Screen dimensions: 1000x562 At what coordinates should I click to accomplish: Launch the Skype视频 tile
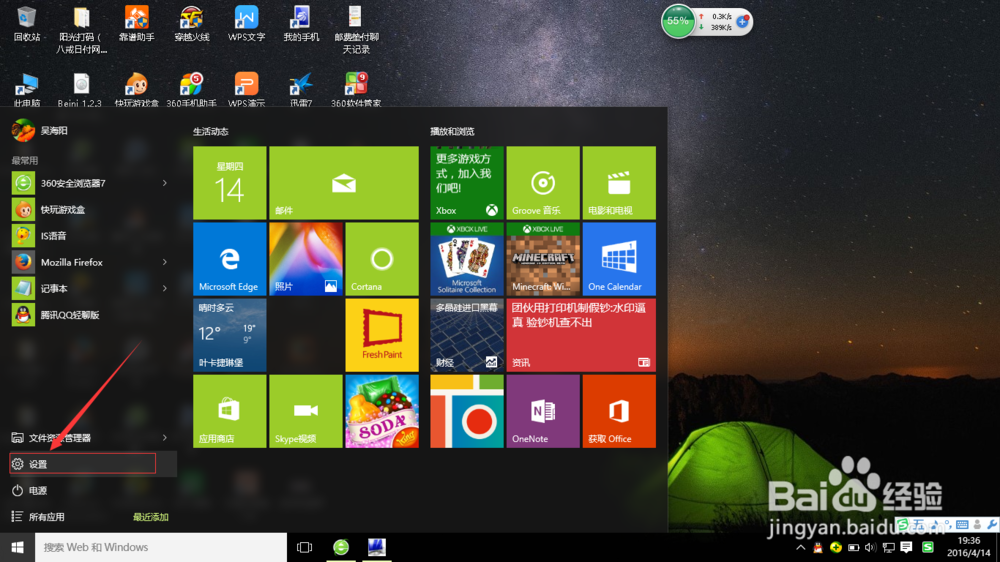[x=305, y=411]
